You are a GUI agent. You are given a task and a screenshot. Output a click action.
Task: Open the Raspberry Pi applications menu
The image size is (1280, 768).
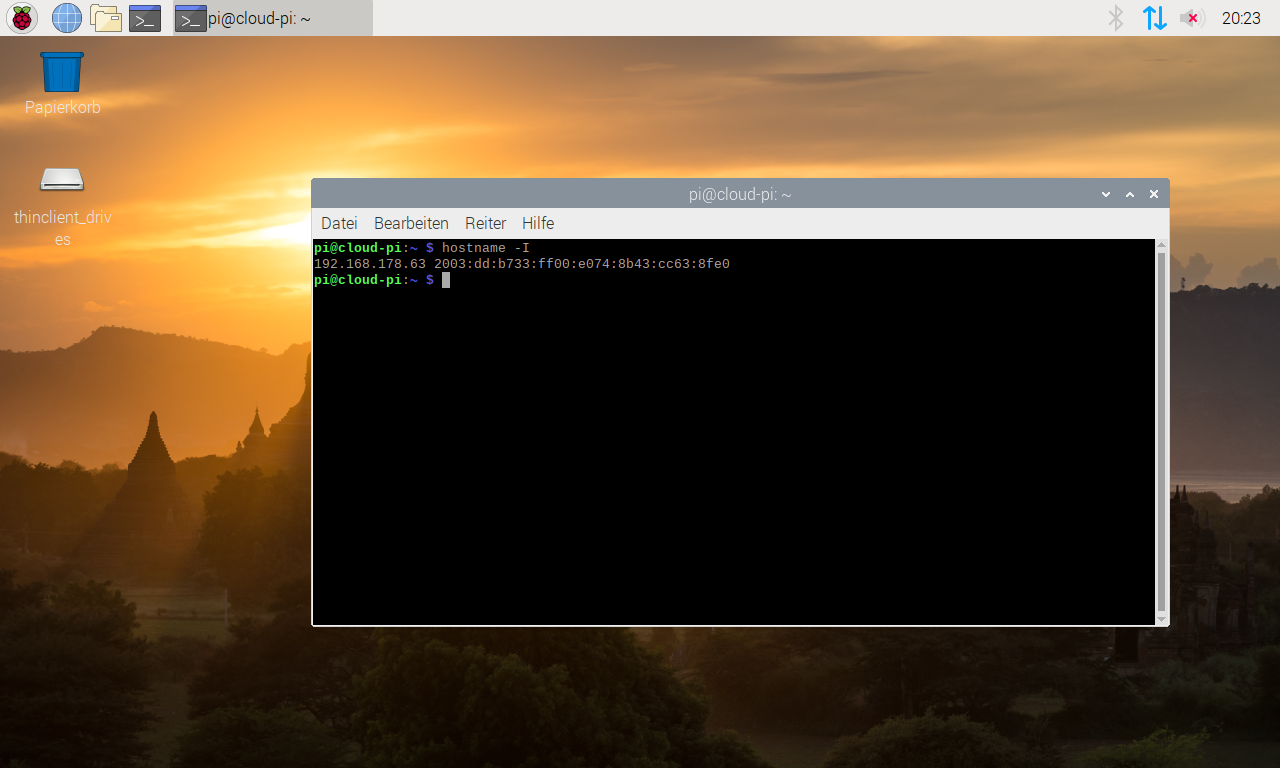click(22, 18)
